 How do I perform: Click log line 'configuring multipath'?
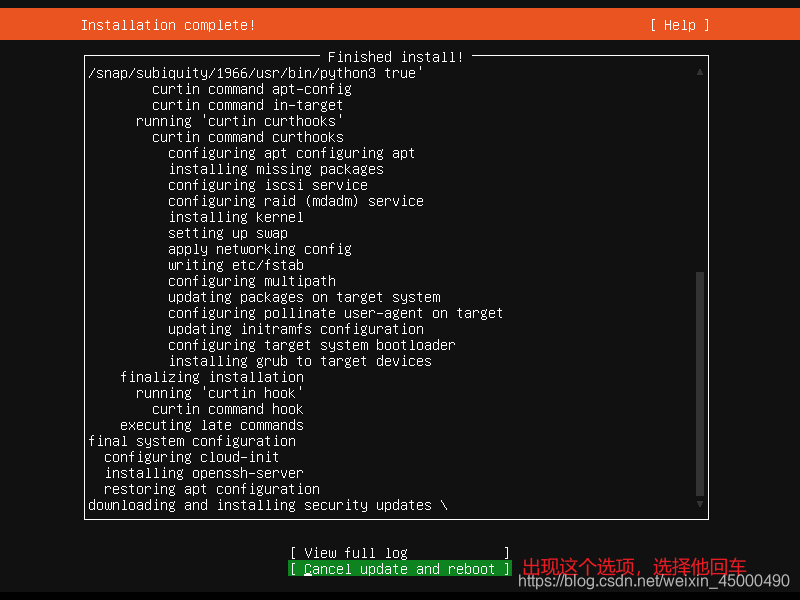tap(252, 281)
